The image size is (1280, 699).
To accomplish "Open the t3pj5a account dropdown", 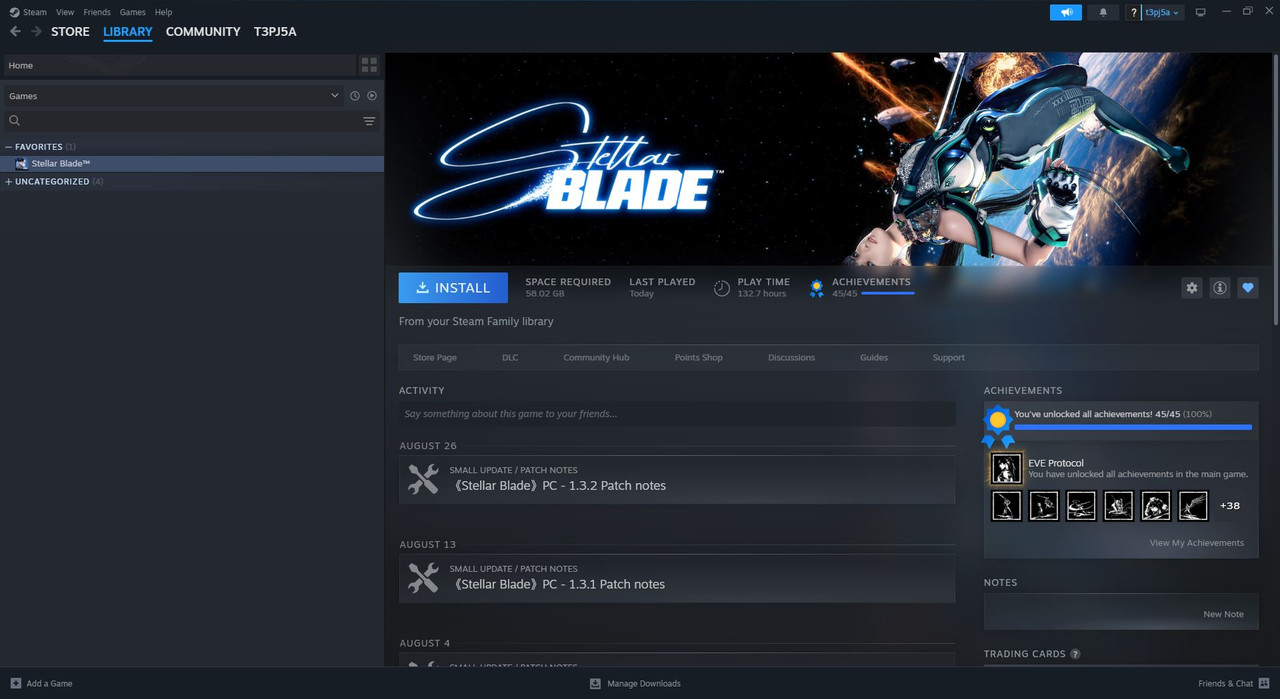I will [x=1162, y=12].
